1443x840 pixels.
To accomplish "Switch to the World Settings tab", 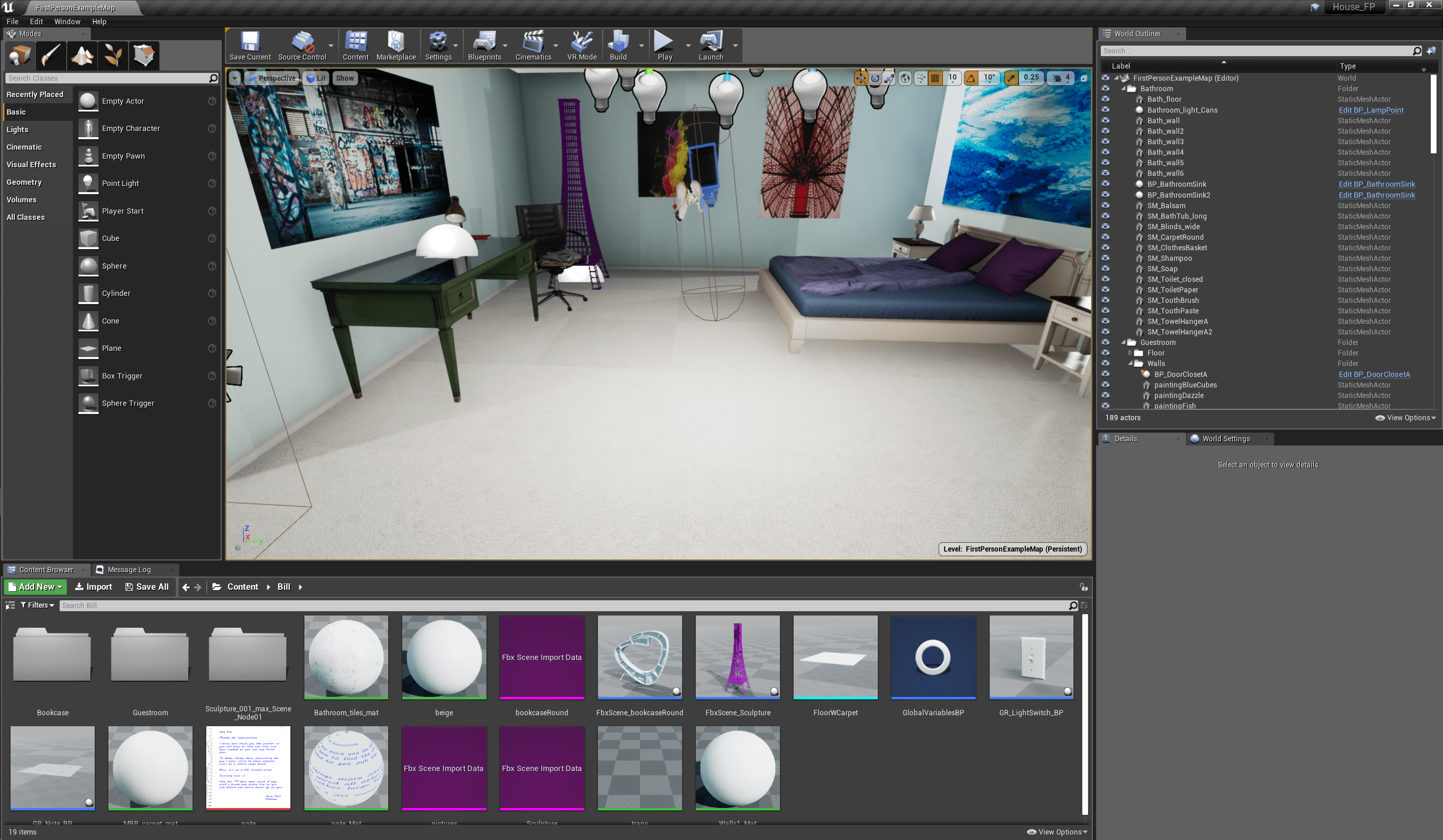I will coord(1225,439).
